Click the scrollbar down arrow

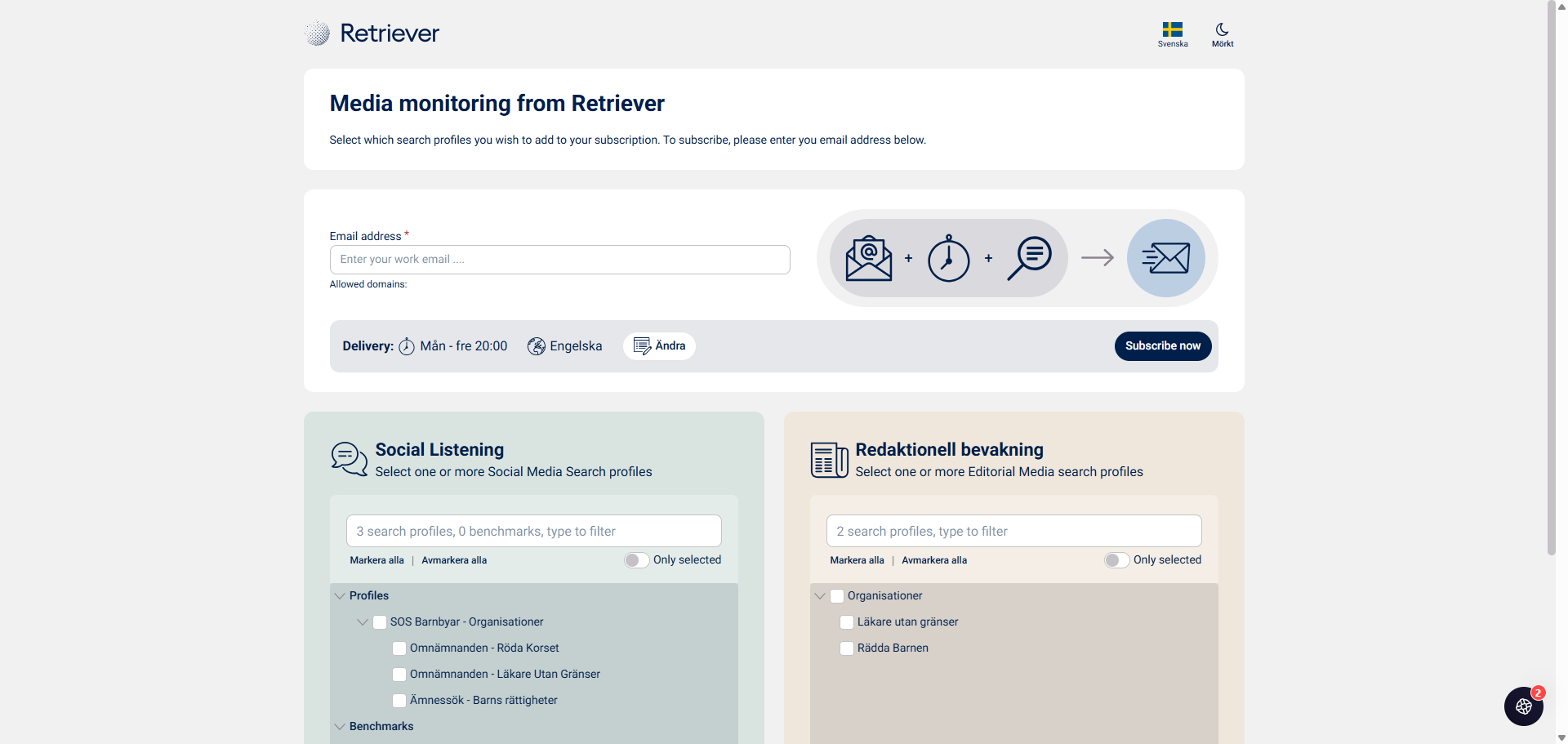click(1561, 738)
